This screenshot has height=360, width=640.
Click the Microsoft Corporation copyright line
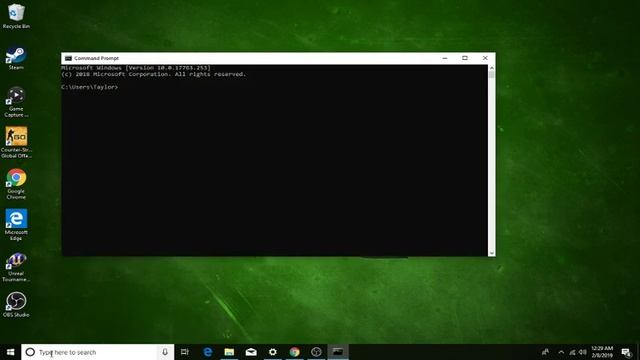tap(153, 74)
